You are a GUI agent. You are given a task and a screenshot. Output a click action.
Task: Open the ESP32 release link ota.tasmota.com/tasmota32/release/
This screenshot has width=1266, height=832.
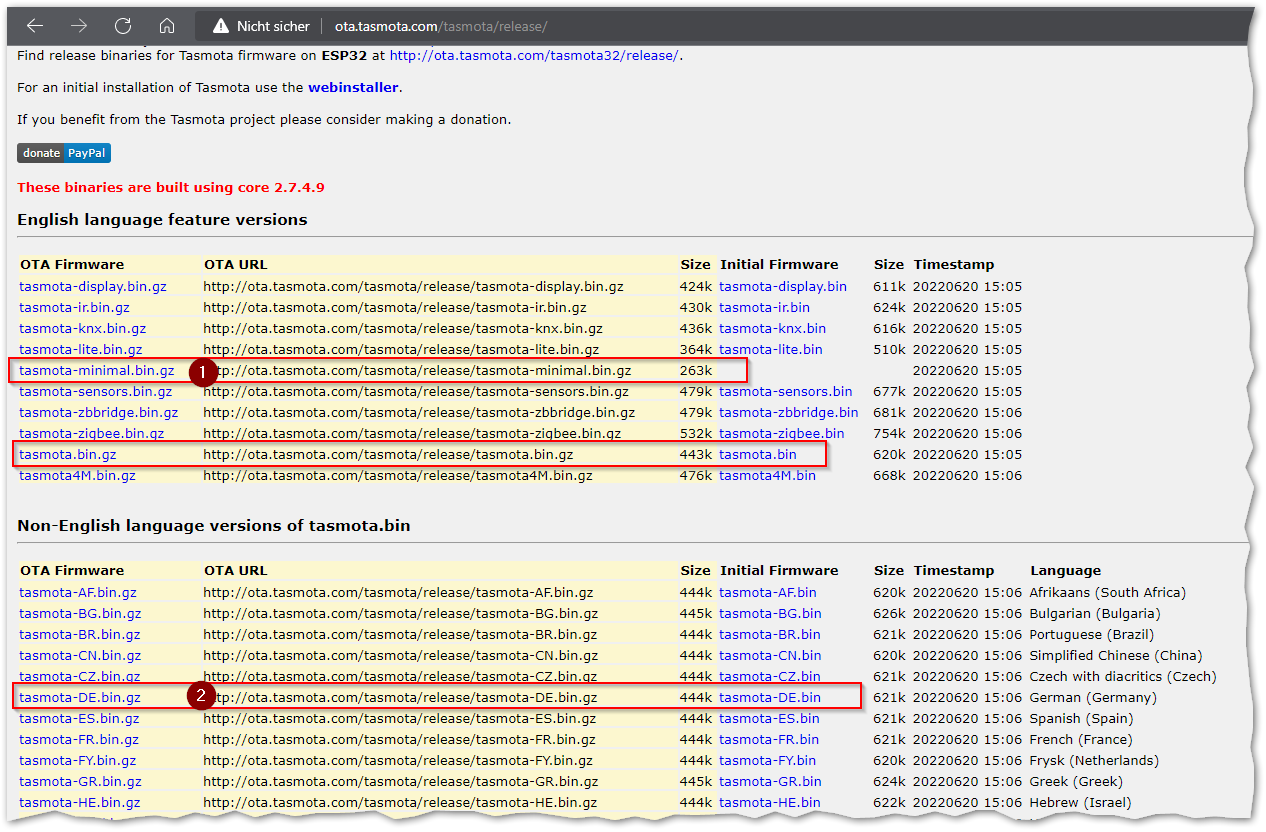click(534, 56)
